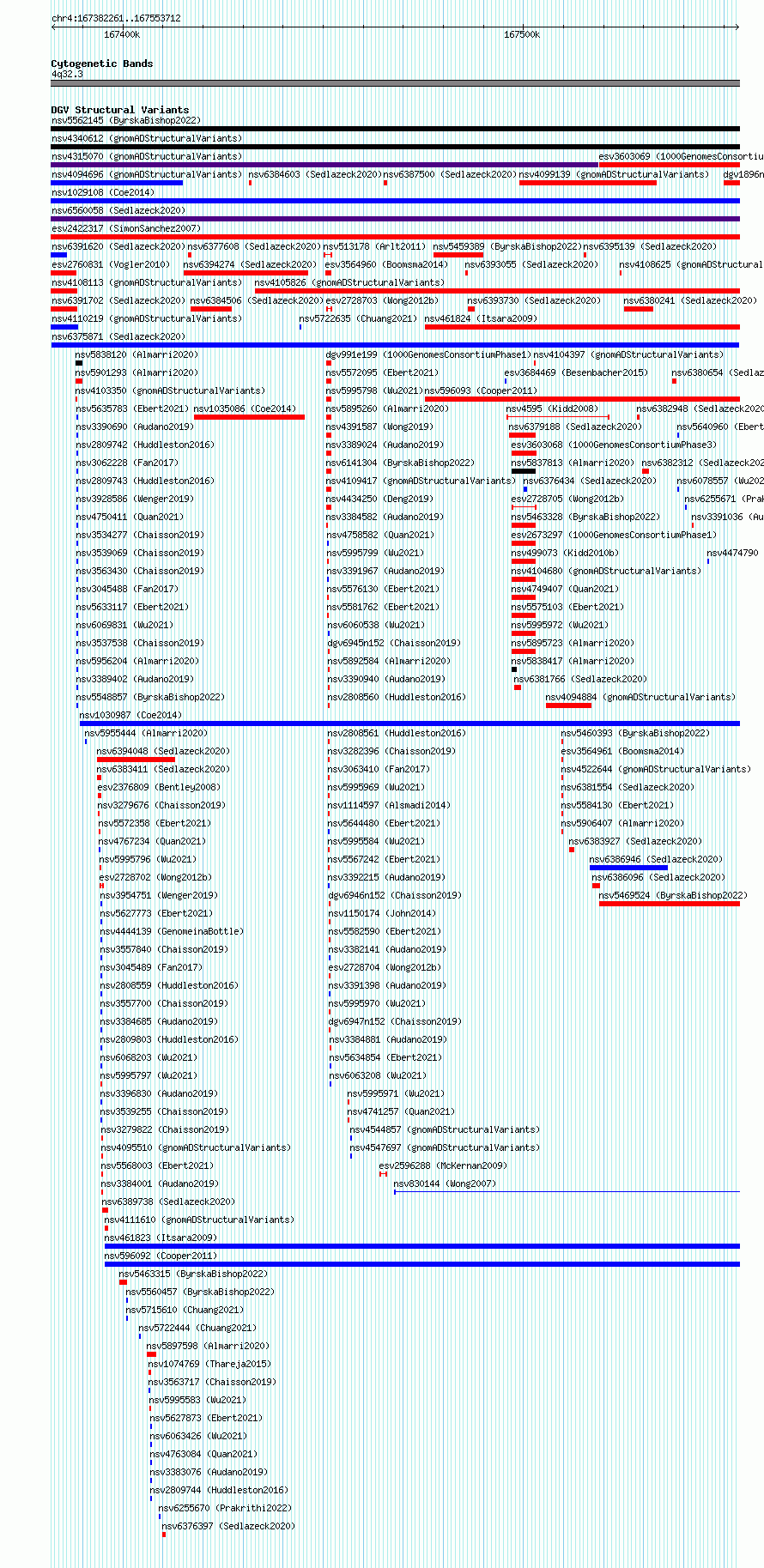Select the nsv4595 (Kidd2008) label
The image size is (764, 1568).
coord(552,409)
